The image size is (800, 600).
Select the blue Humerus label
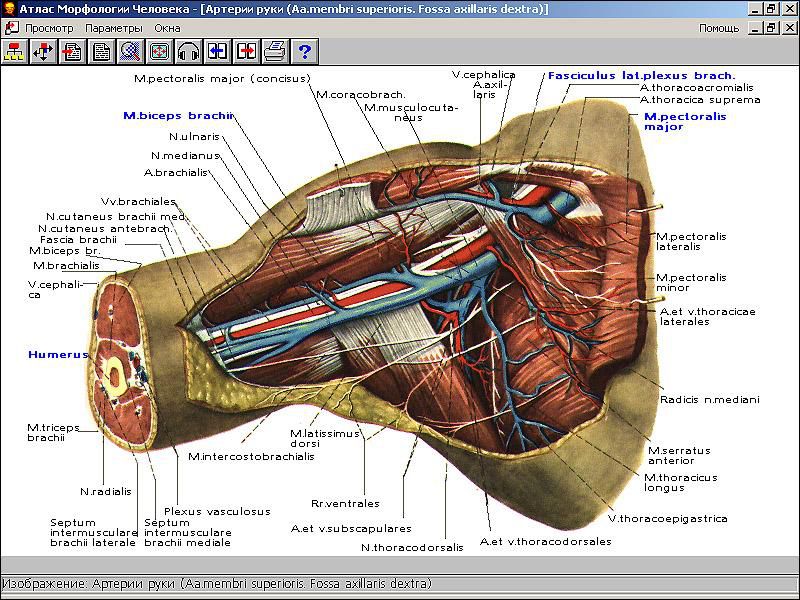tap(51, 355)
